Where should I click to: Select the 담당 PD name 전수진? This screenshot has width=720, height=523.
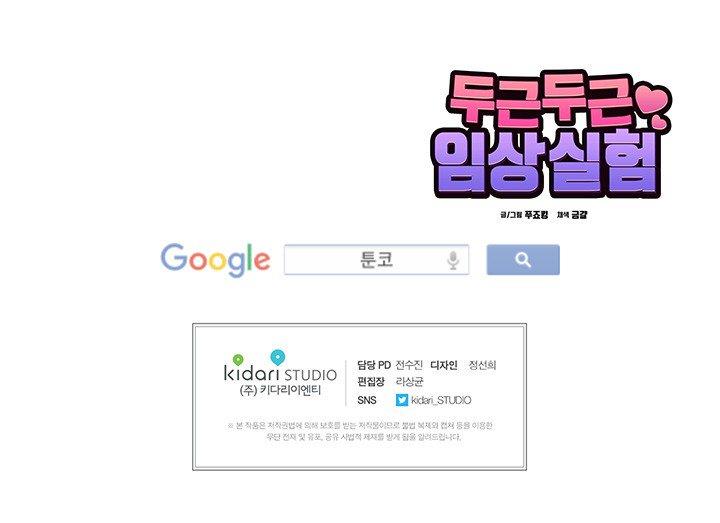click(409, 366)
